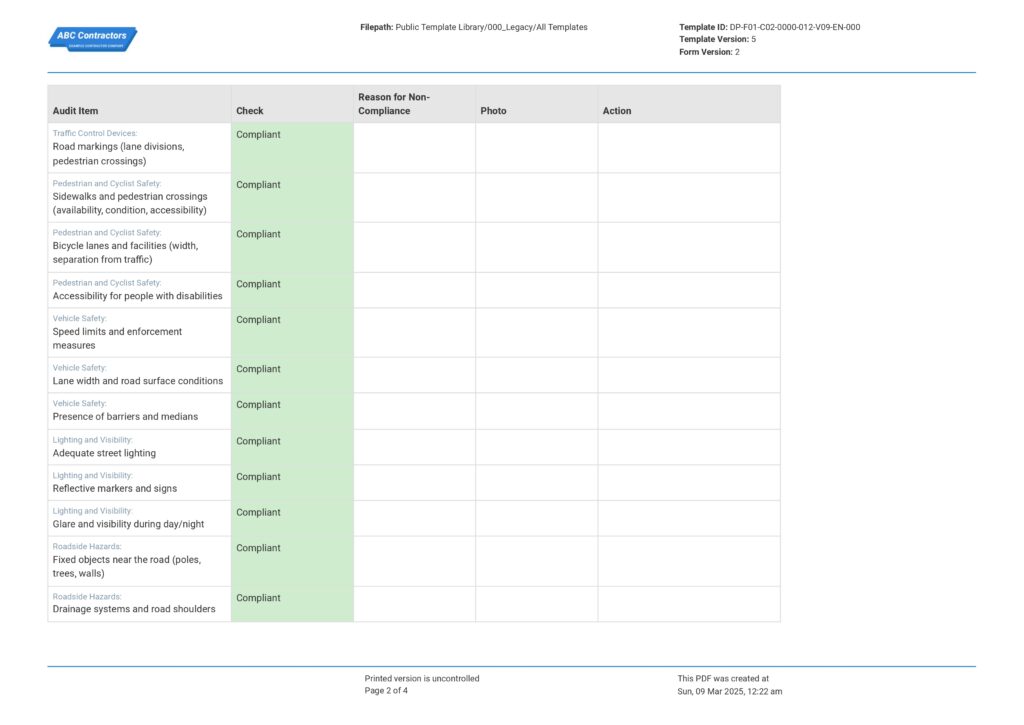Click the Reason for Non-Compliance header
This screenshot has width=1024, height=725.
coord(394,103)
